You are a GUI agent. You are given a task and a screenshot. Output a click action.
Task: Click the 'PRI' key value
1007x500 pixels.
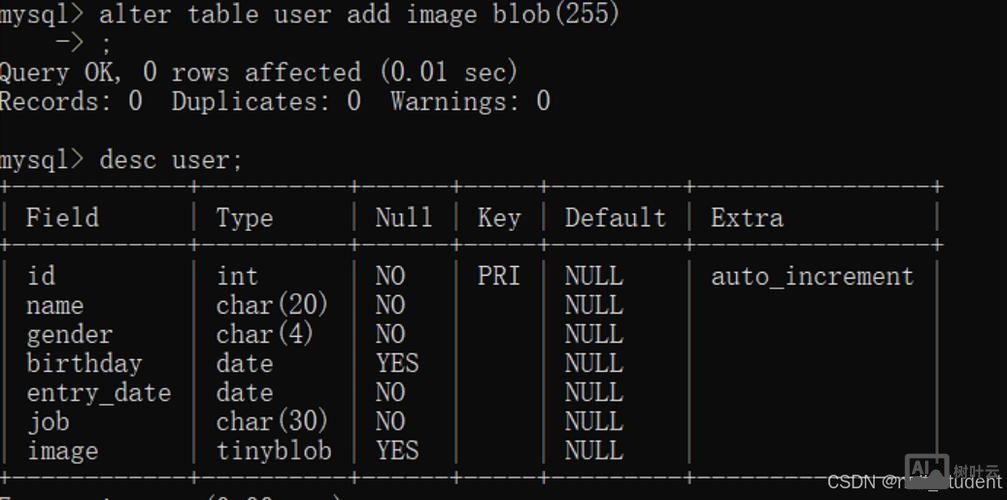tap(498, 276)
